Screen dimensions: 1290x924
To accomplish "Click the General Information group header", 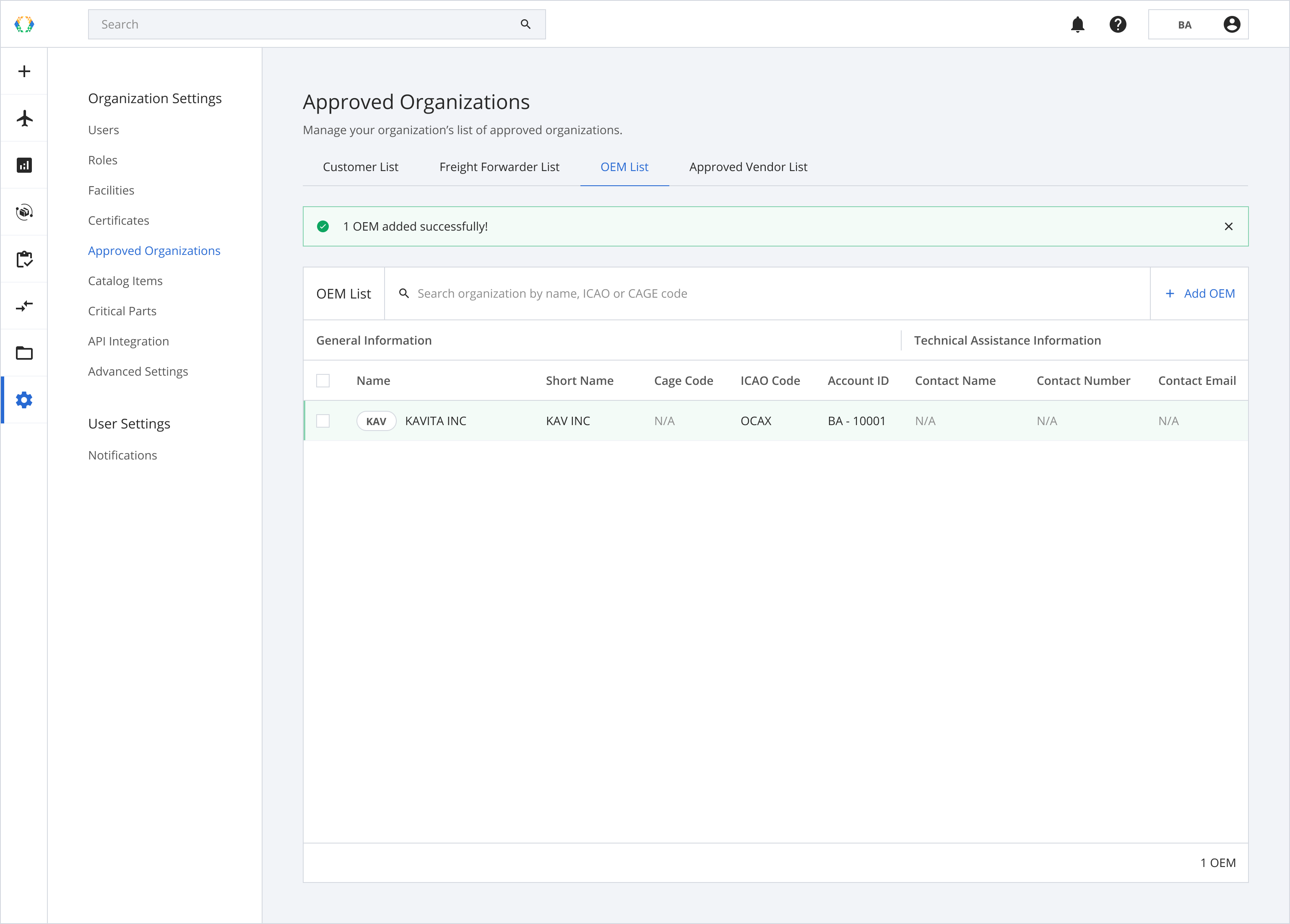I will point(374,340).
